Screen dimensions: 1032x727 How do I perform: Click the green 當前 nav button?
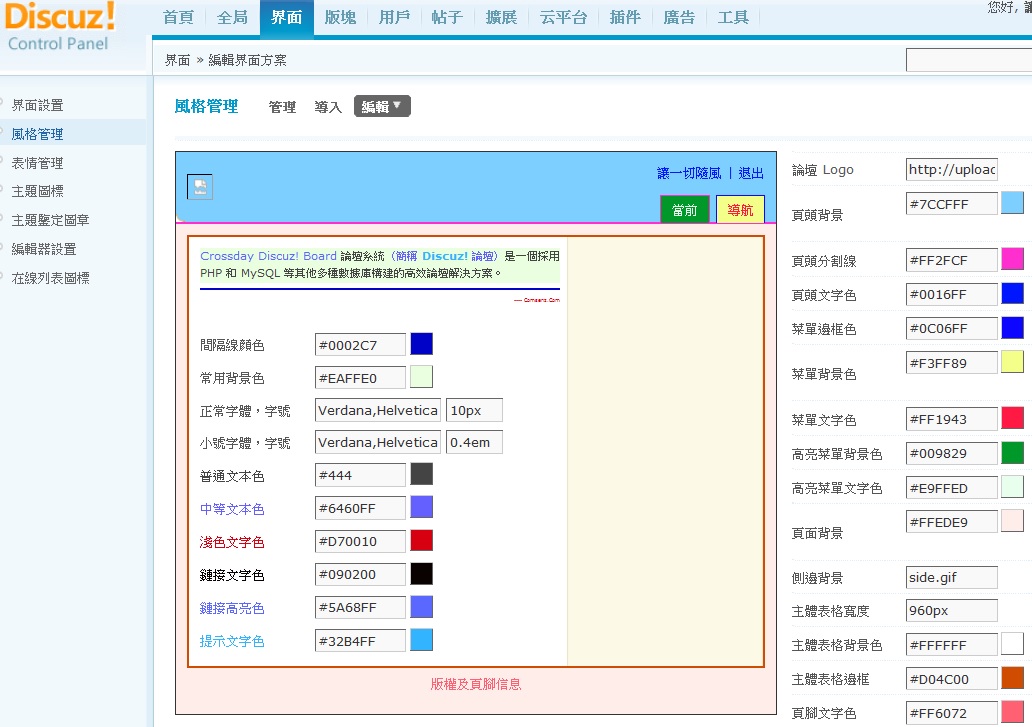(684, 210)
